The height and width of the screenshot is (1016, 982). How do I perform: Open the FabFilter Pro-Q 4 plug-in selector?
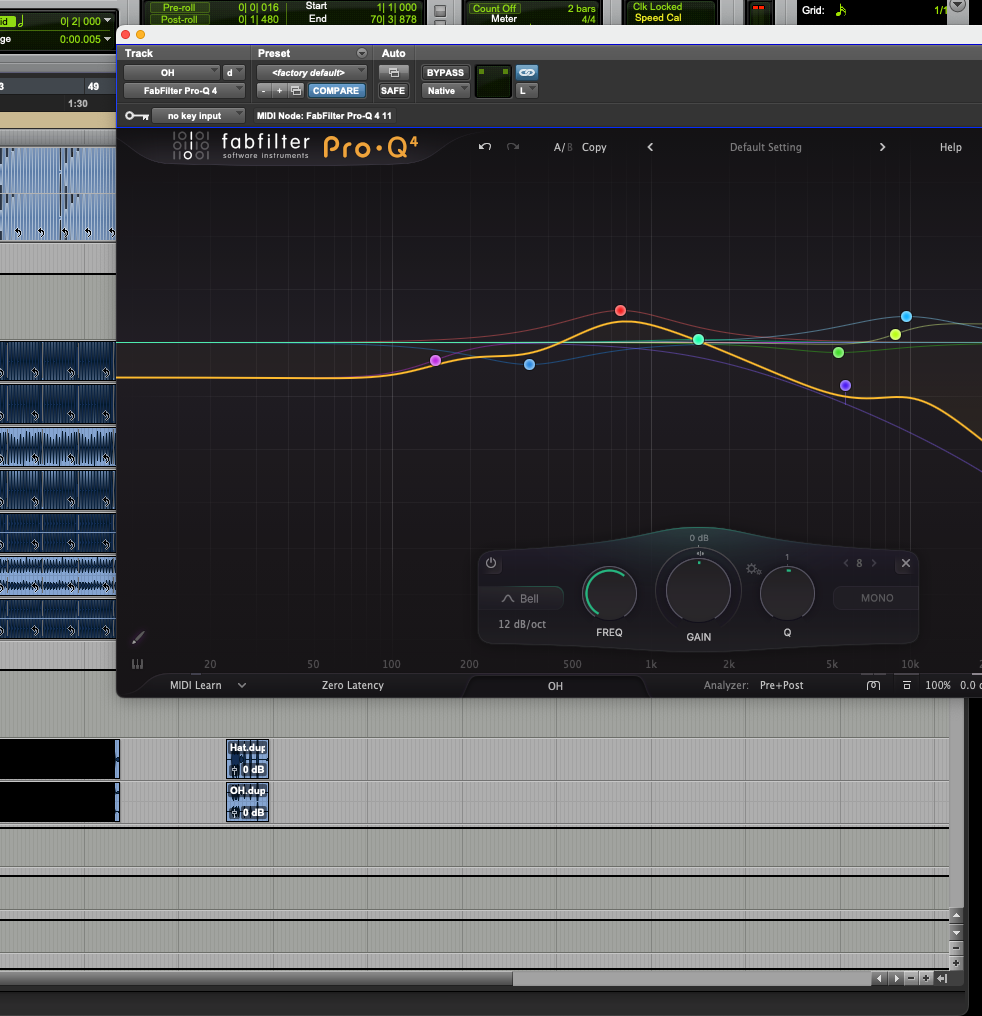click(x=184, y=91)
